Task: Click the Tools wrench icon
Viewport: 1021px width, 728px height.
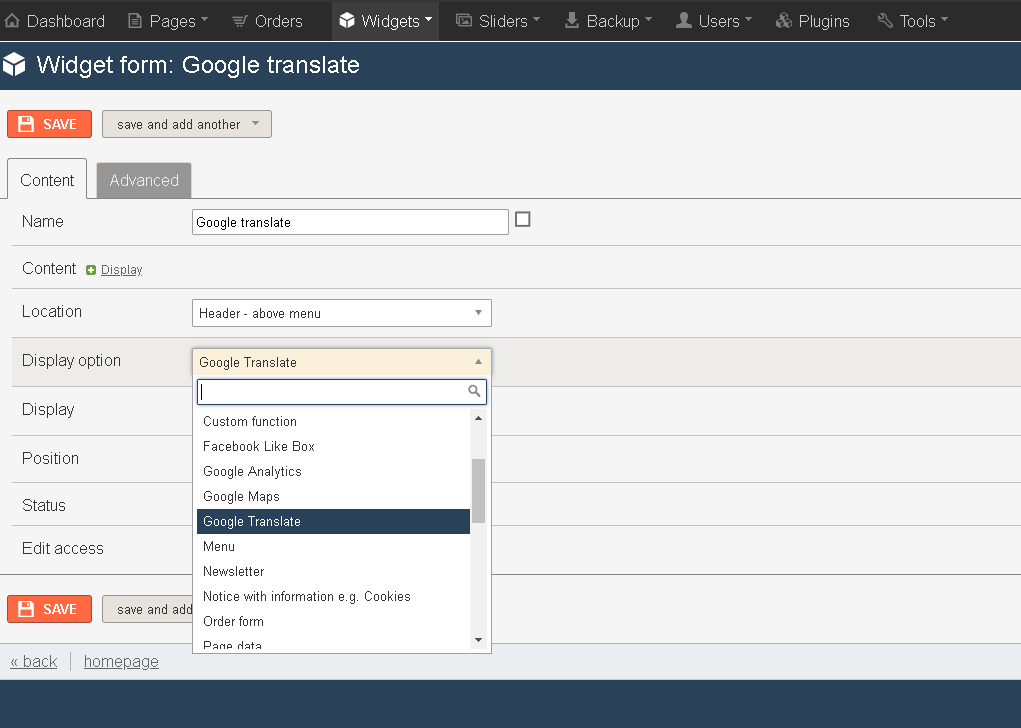Action: (885, 21)
